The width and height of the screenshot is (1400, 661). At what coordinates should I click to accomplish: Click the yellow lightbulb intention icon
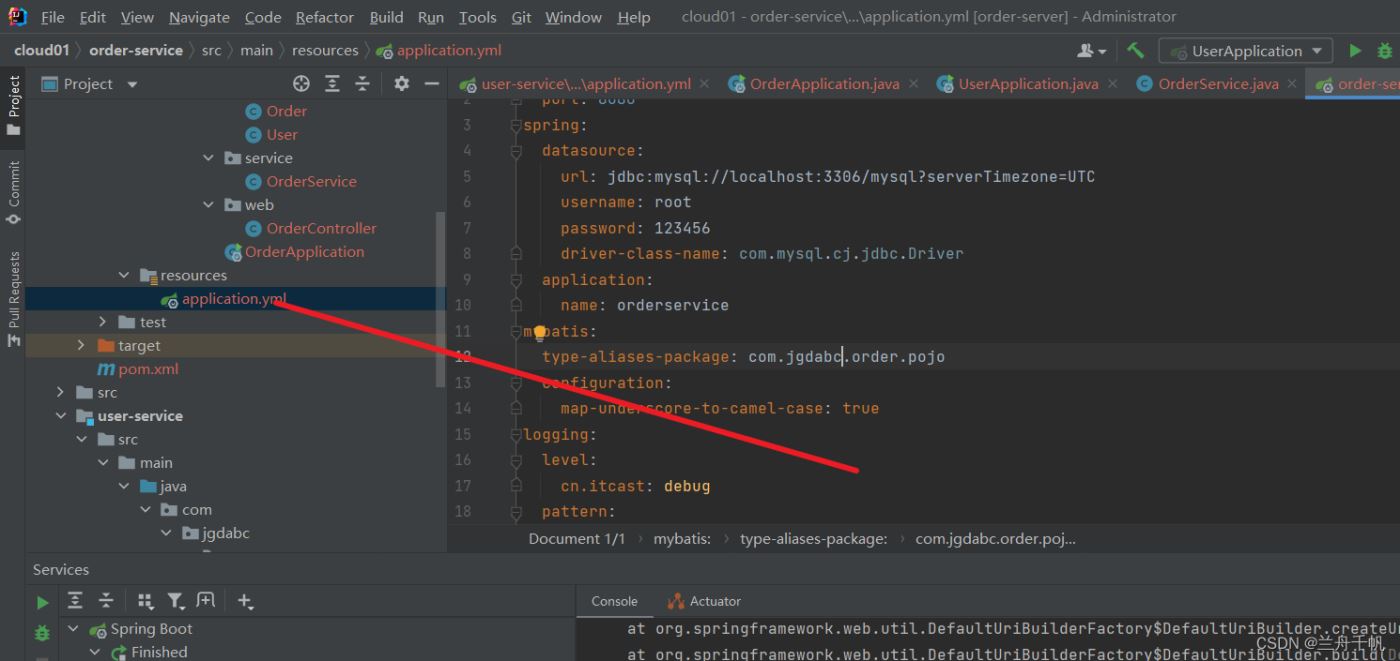coord(539,332)
